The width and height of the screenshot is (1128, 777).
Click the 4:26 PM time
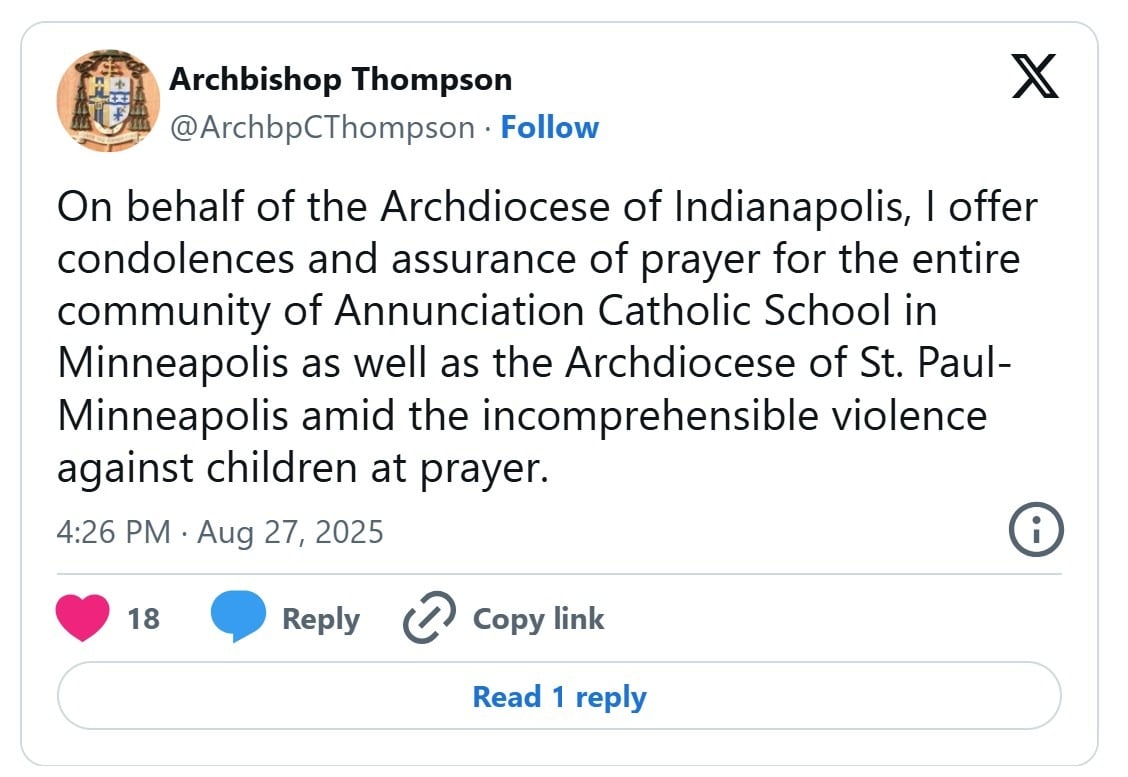(x=113, y=531)
